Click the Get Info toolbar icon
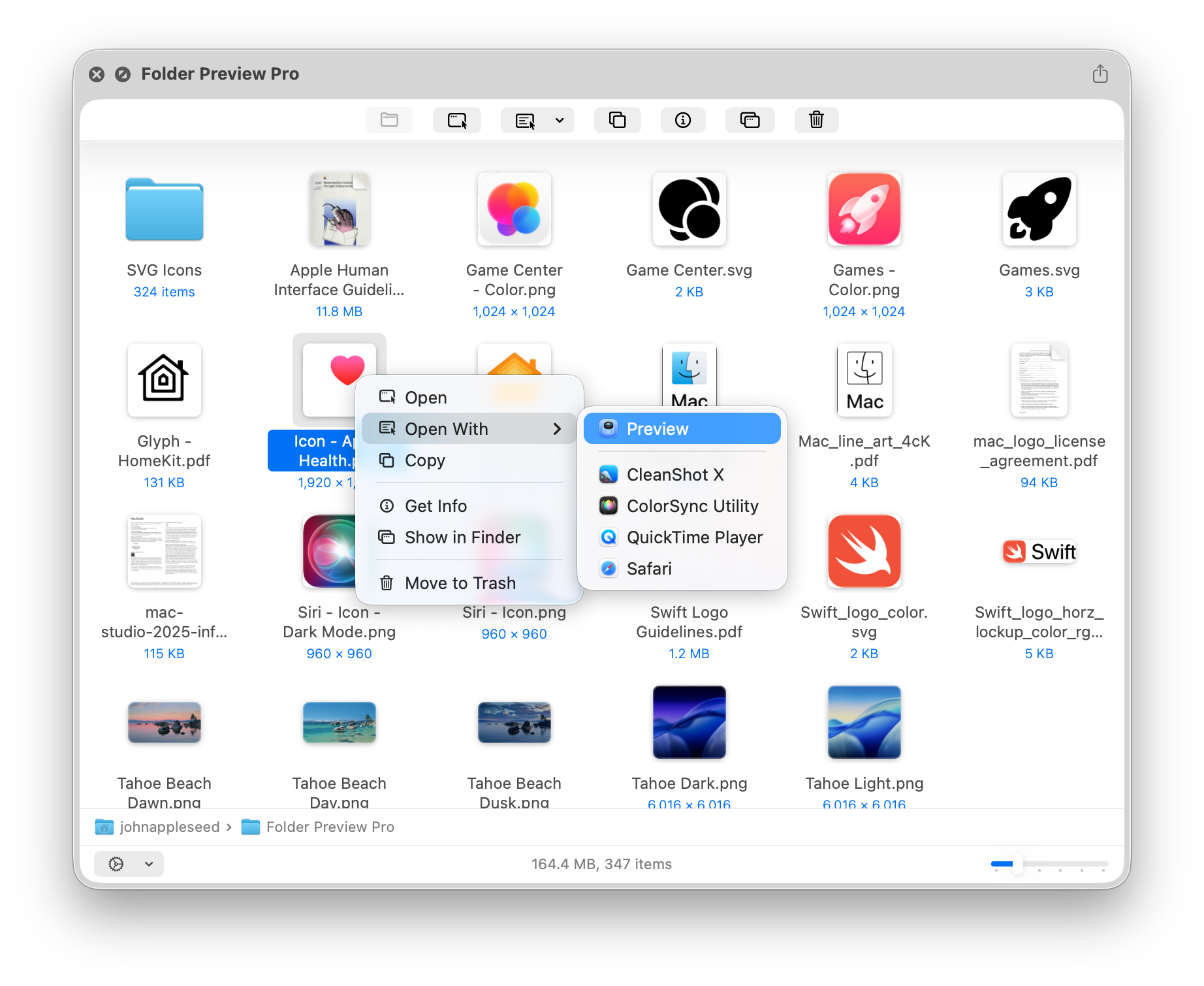Viewport: 1204px width, 986px height. pos(682,120)
